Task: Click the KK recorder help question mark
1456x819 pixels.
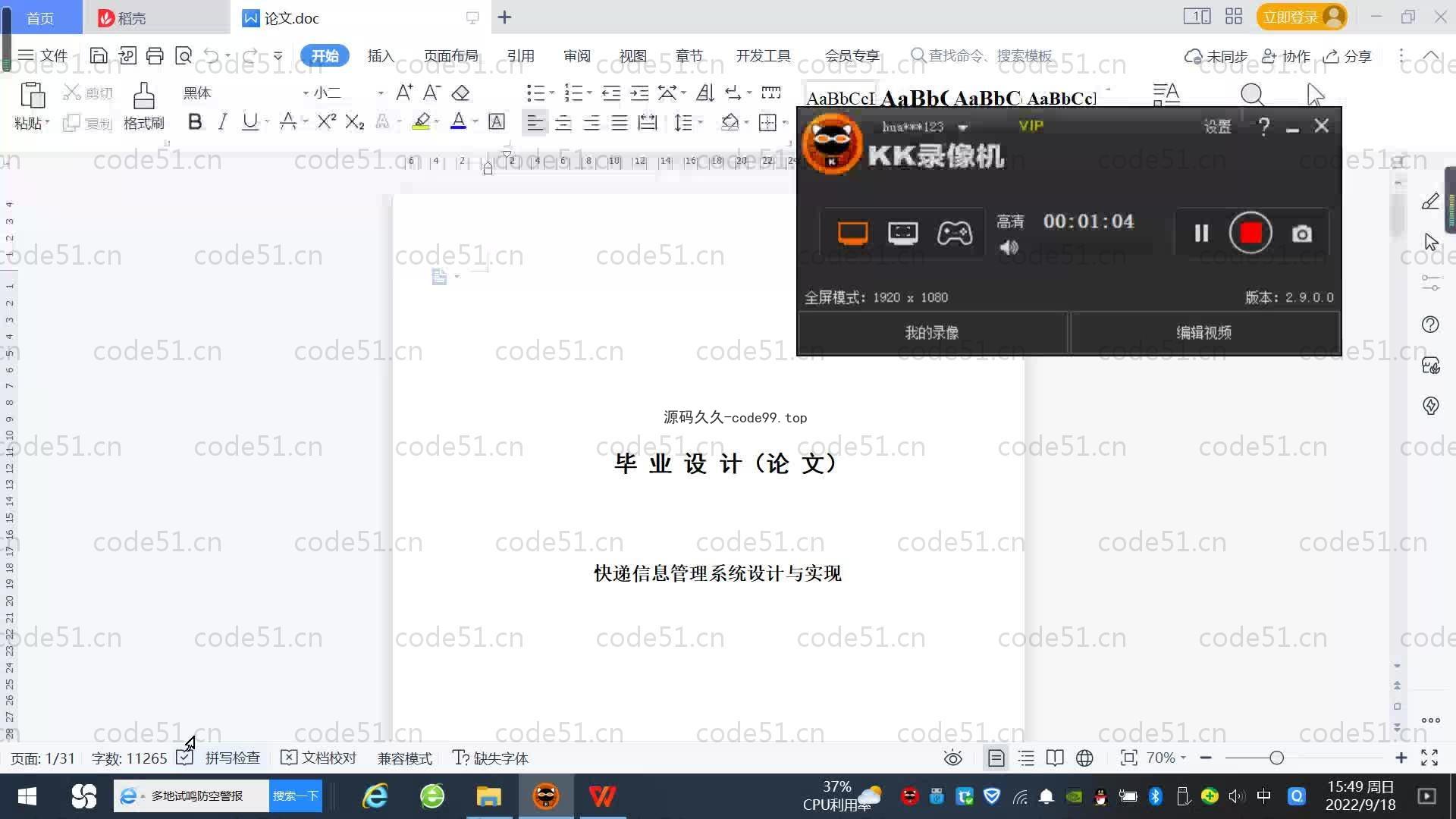Action: point(1263,127)
